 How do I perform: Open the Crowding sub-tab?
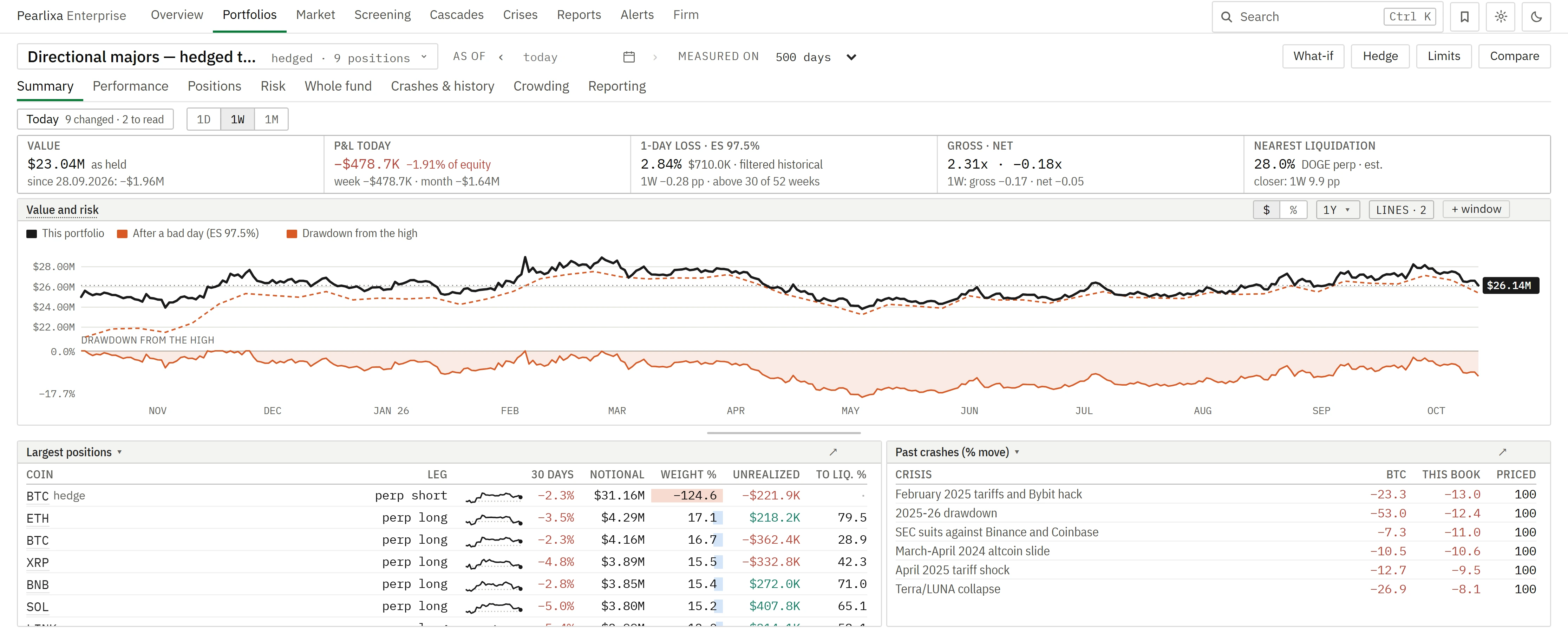541,86
